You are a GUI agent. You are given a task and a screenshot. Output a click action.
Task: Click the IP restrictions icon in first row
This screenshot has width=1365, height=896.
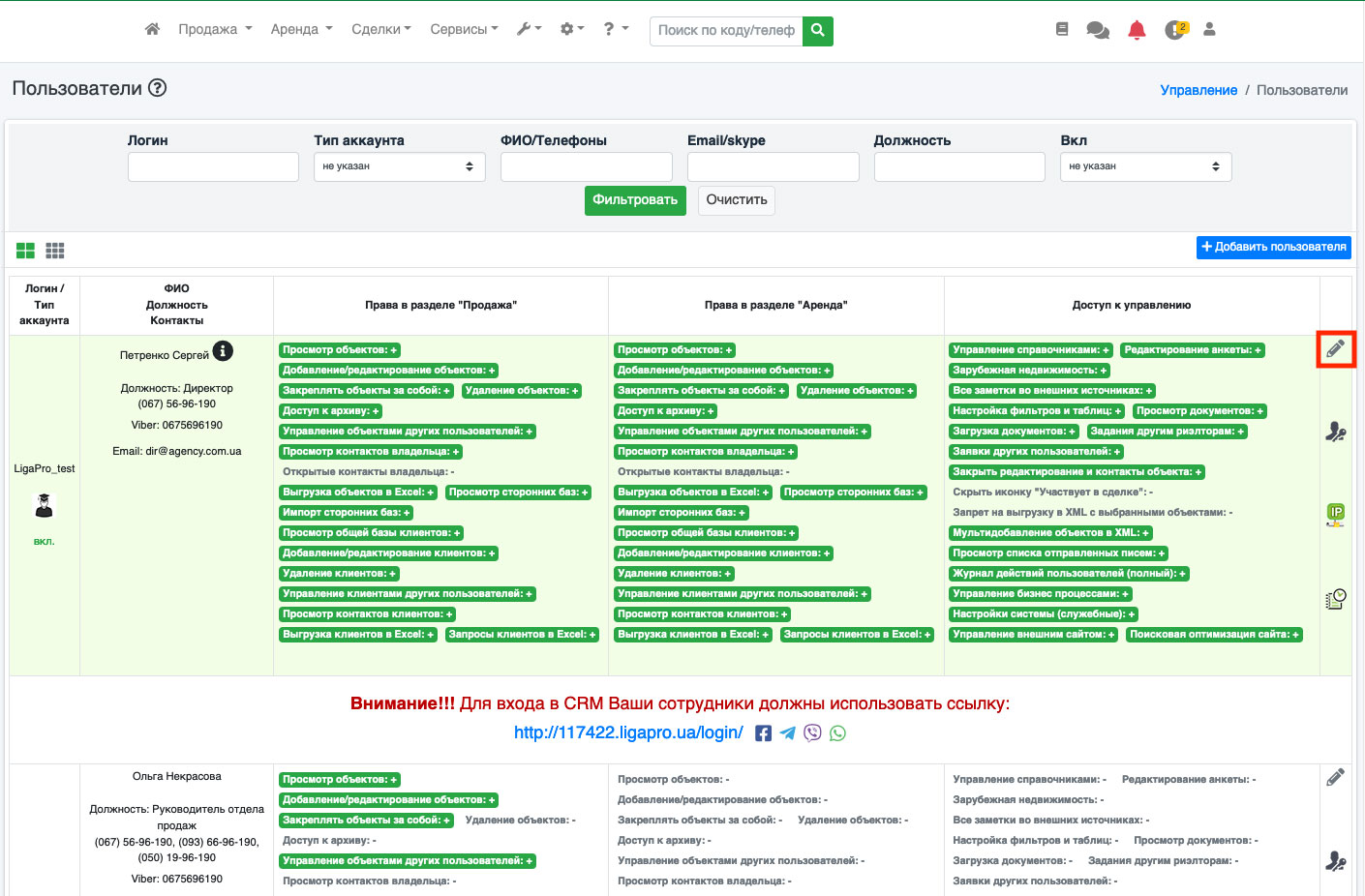click(x=1336, y=516)
